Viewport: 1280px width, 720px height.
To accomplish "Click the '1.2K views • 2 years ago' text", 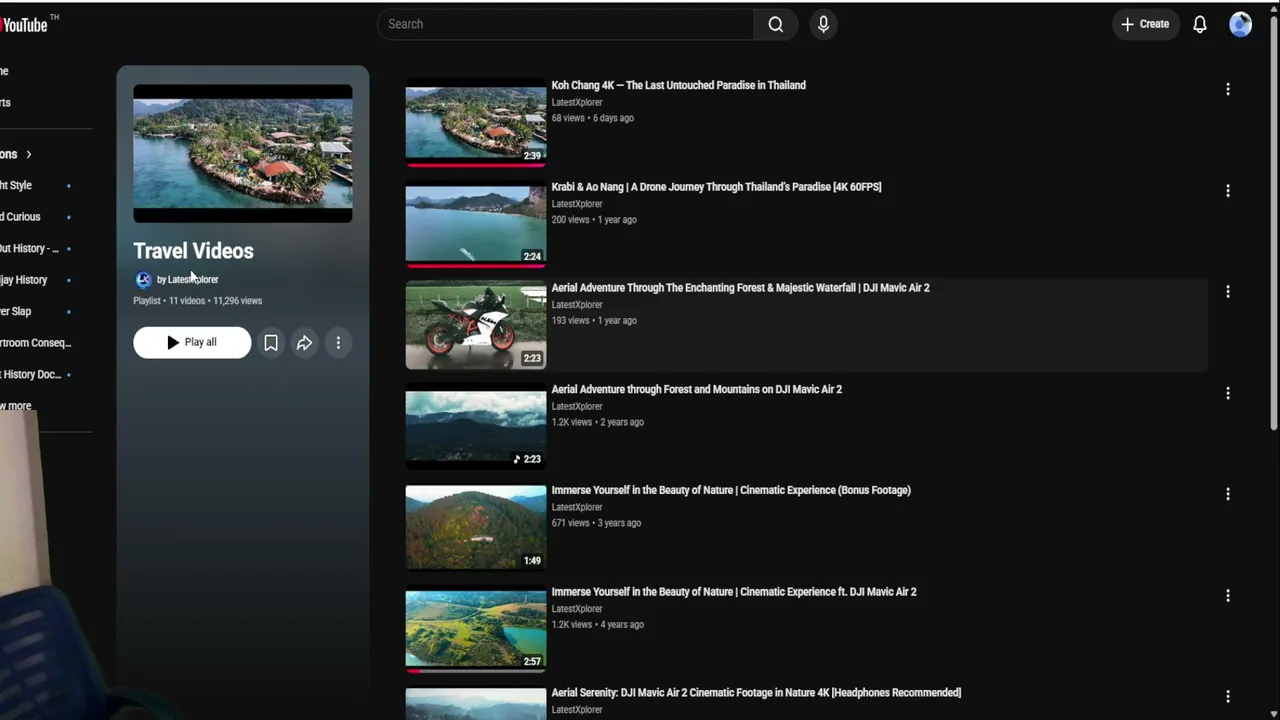I will 598,422.
